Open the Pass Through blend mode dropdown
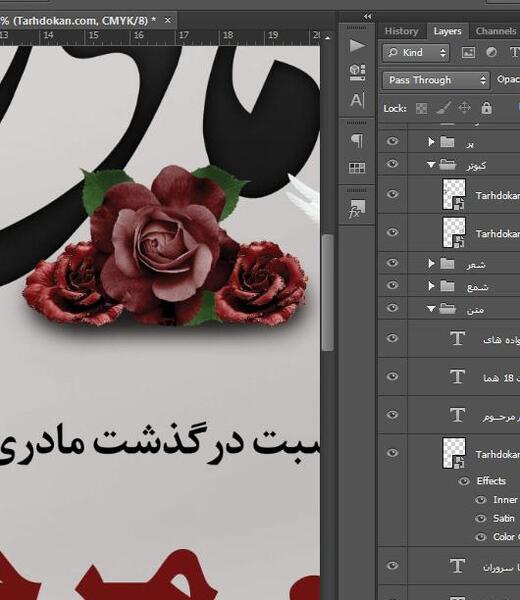Image resolution: width=520 pixels, height=600 pixels. (x=436, y=80)
